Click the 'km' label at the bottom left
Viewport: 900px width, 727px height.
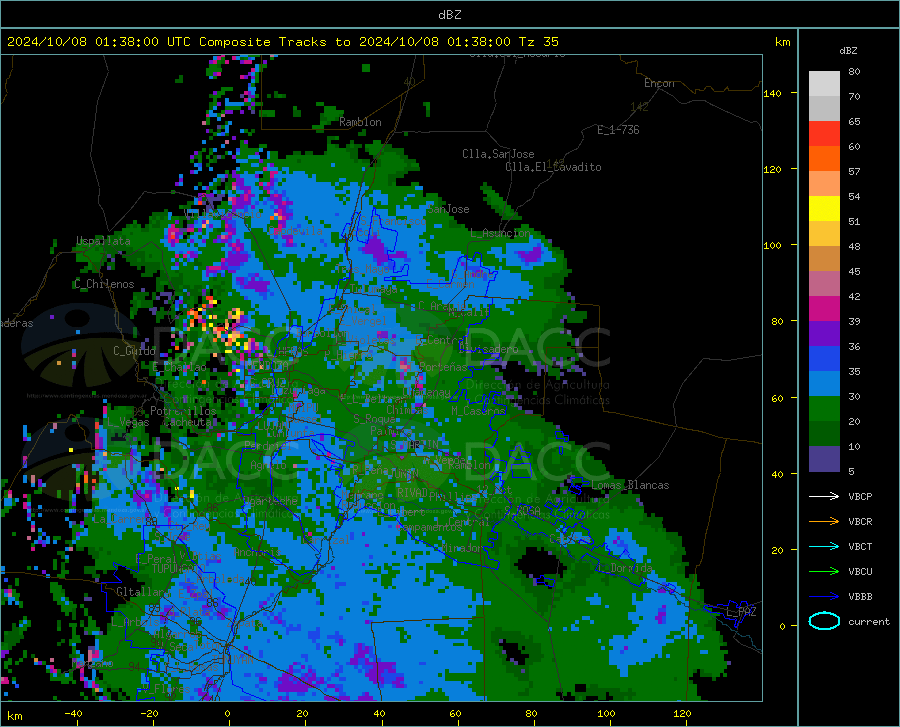[x=14, y=716]
